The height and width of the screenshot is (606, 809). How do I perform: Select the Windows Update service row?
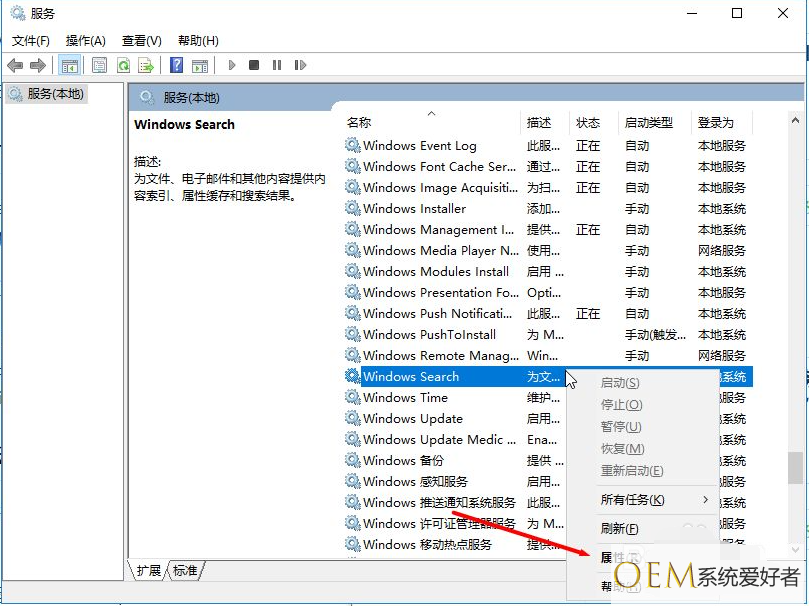tap(412, 419)
